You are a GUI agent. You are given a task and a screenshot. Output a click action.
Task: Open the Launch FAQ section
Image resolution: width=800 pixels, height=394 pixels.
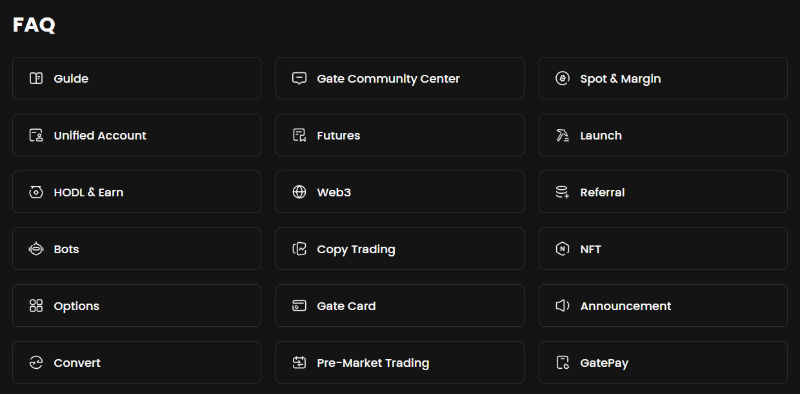(x=663, y=135)
